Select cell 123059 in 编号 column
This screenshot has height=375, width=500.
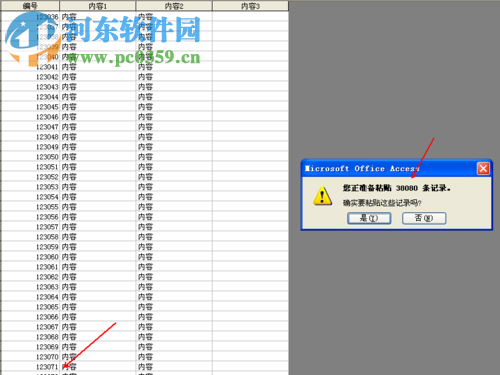click(x=31, y=247)
